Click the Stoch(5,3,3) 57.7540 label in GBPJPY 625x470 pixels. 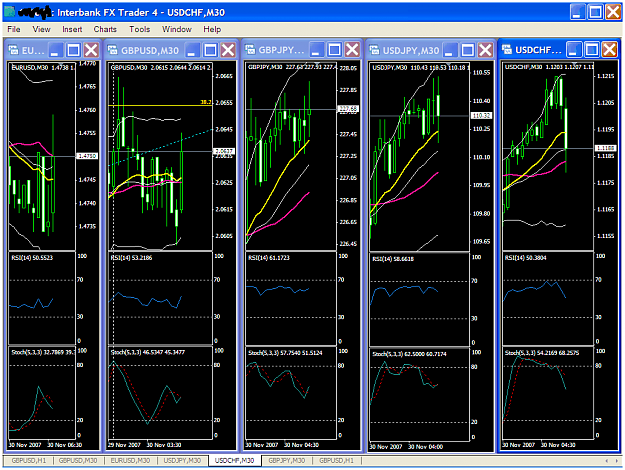point(285,353)
